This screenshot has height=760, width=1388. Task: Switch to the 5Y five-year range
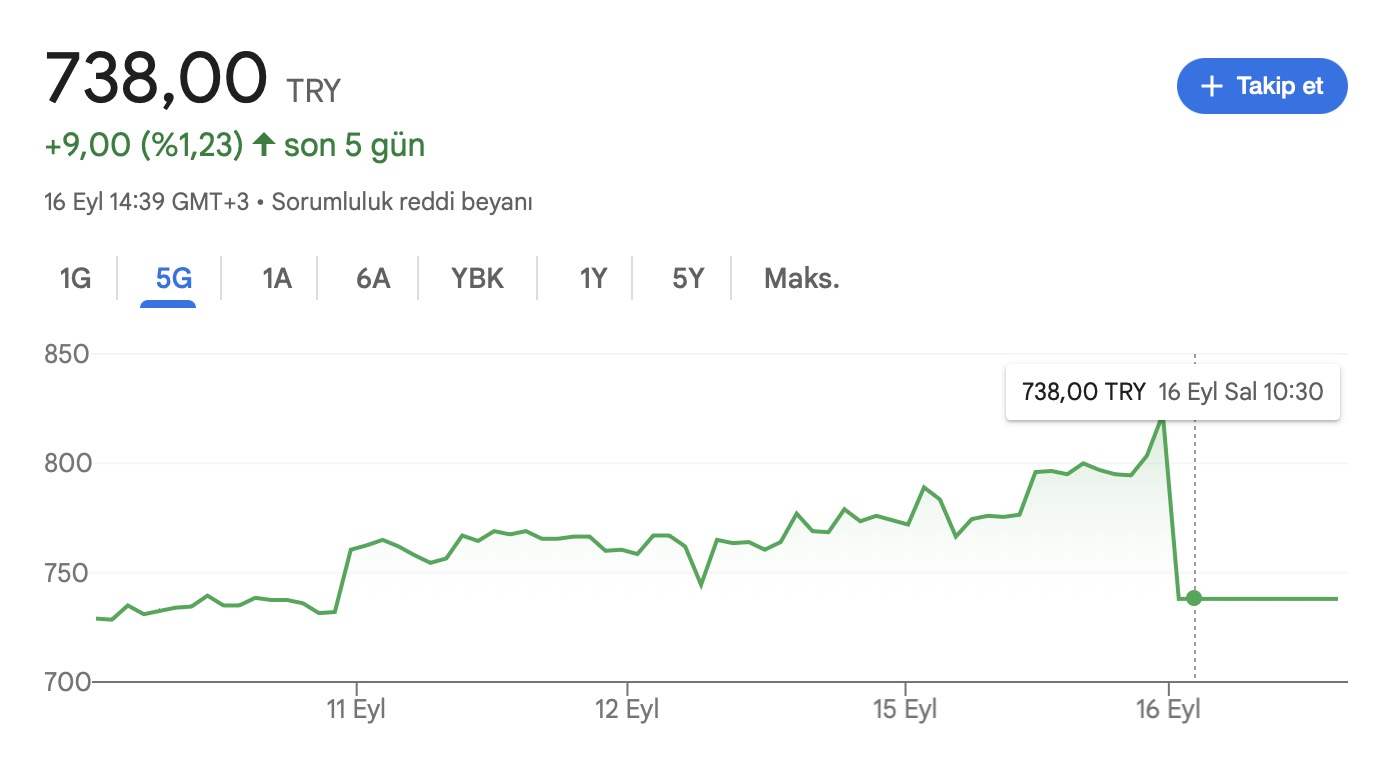click(x=685, y=278)
